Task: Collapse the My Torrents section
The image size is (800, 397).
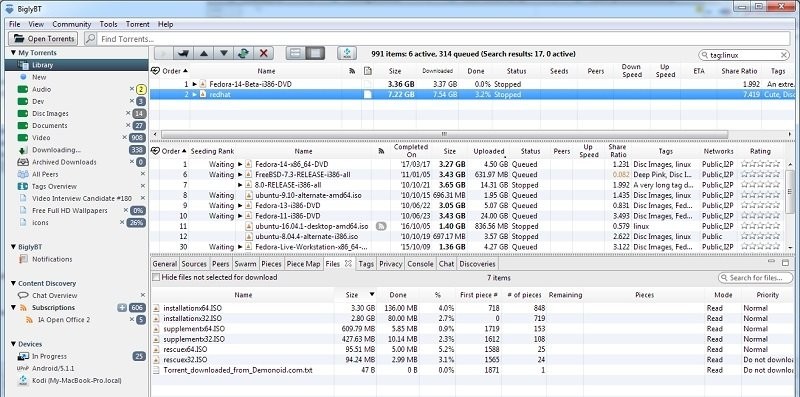Action: 13,53
